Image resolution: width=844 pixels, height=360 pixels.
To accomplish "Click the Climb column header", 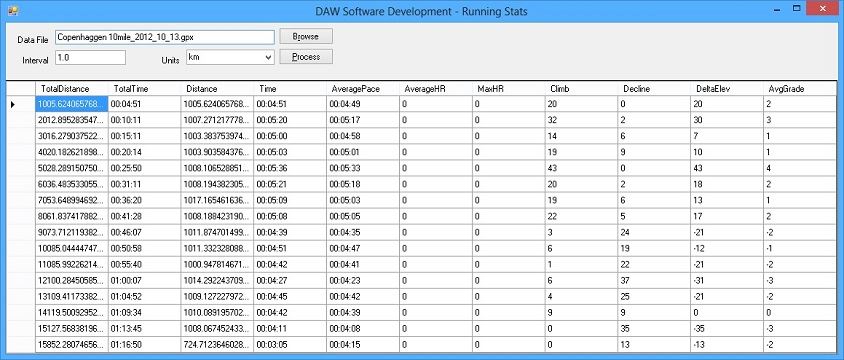I will (581, 89).
